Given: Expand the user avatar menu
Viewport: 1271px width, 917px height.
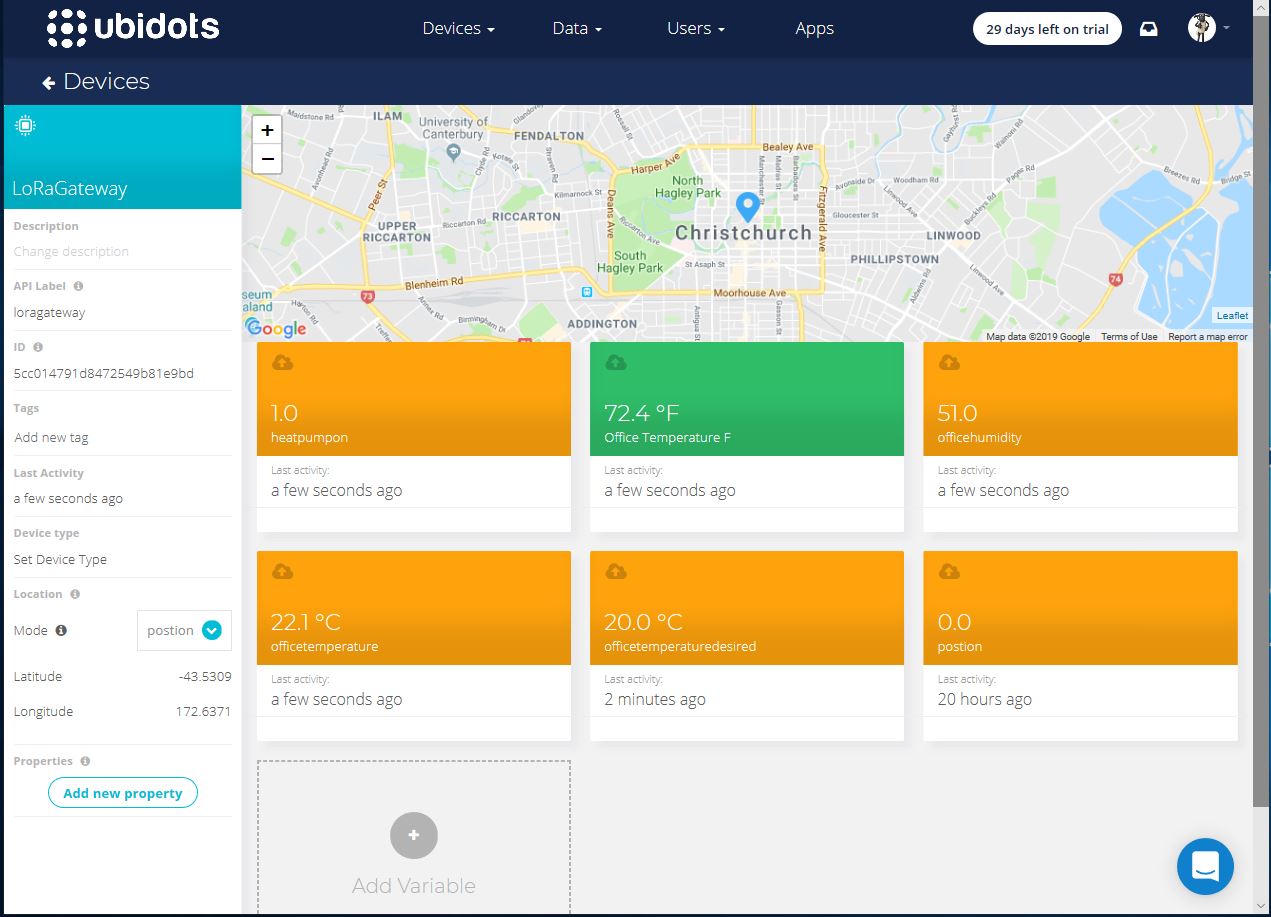Looking at the screenshot, I should point(1208,28).
